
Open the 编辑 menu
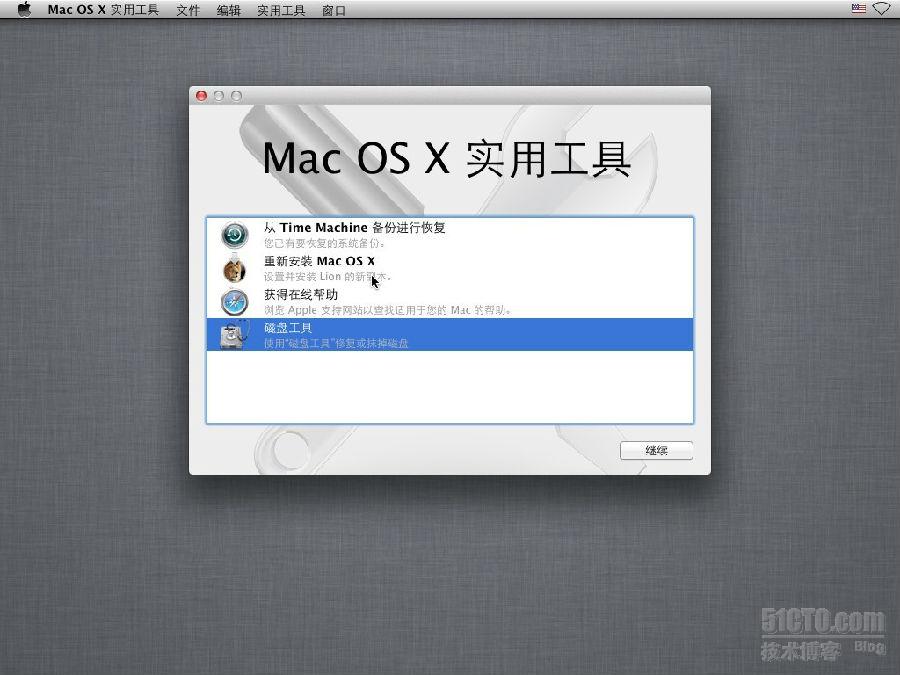coord(228,10)
